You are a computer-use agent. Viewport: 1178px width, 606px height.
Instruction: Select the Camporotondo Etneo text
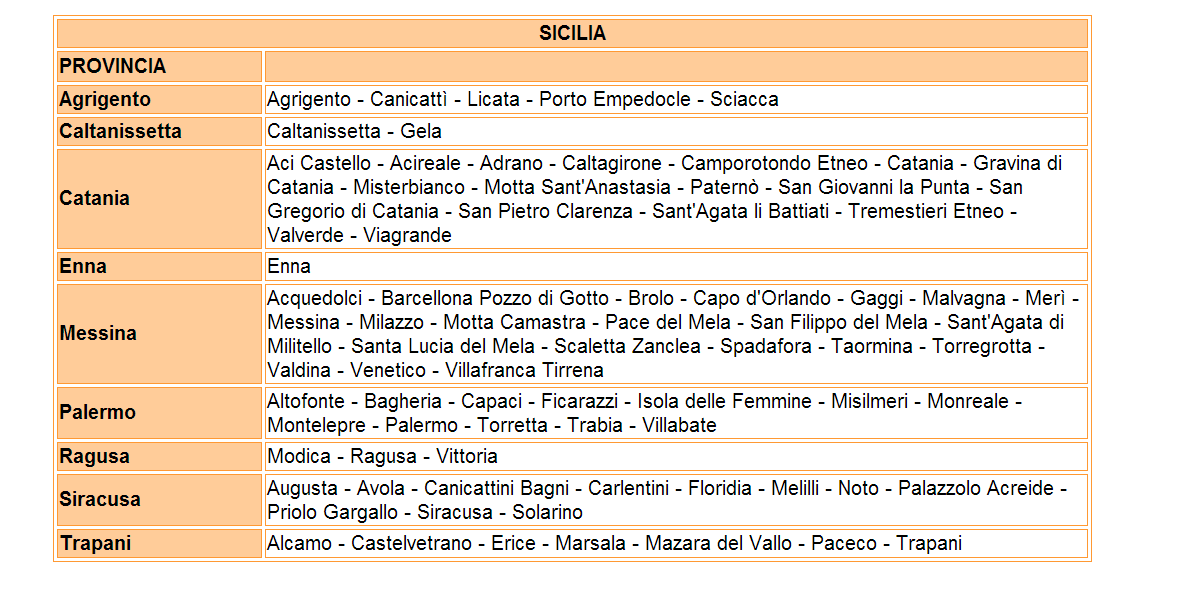coord(775,163)
